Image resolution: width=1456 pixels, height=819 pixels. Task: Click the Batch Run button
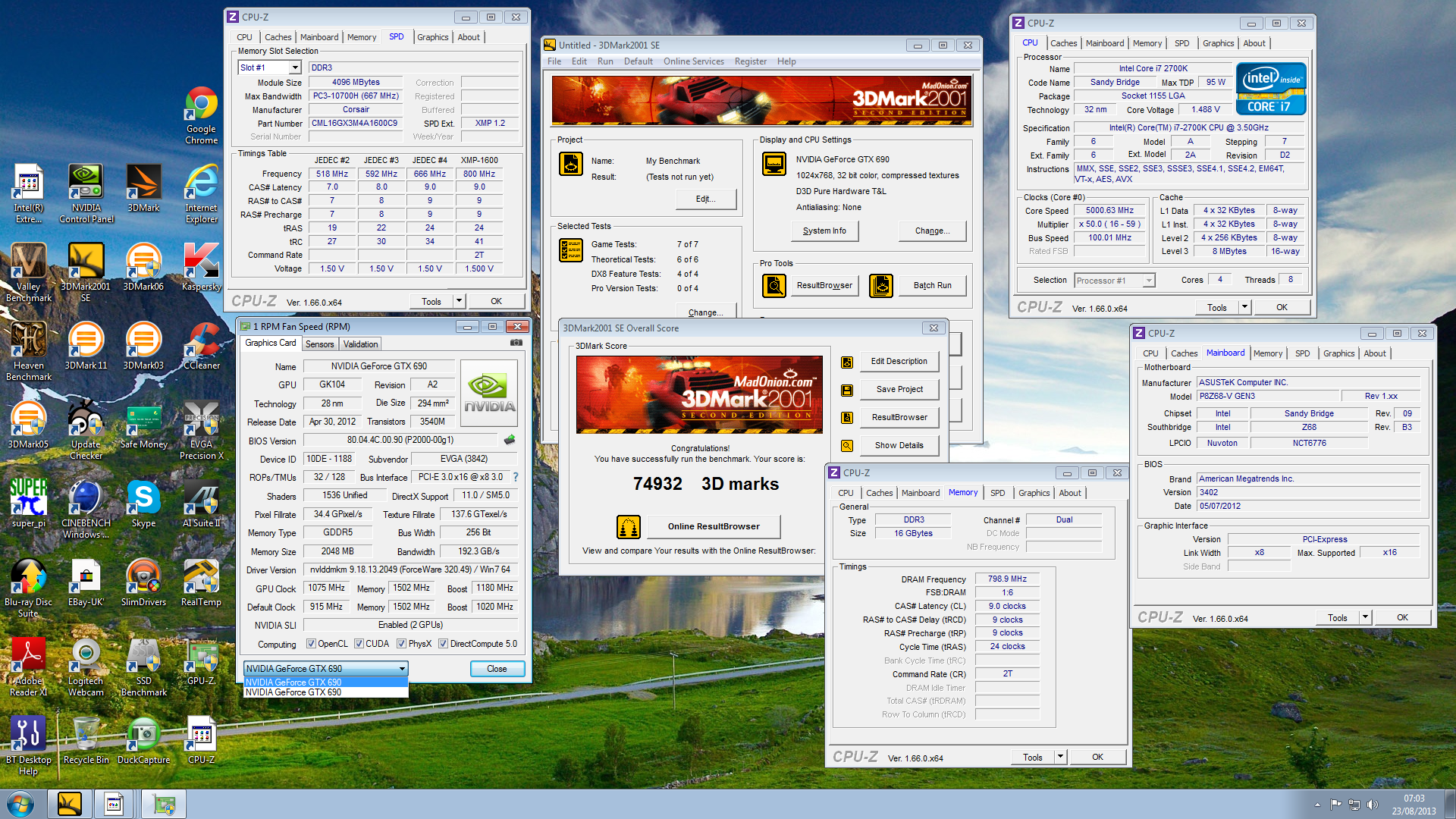tap(932, 286)
